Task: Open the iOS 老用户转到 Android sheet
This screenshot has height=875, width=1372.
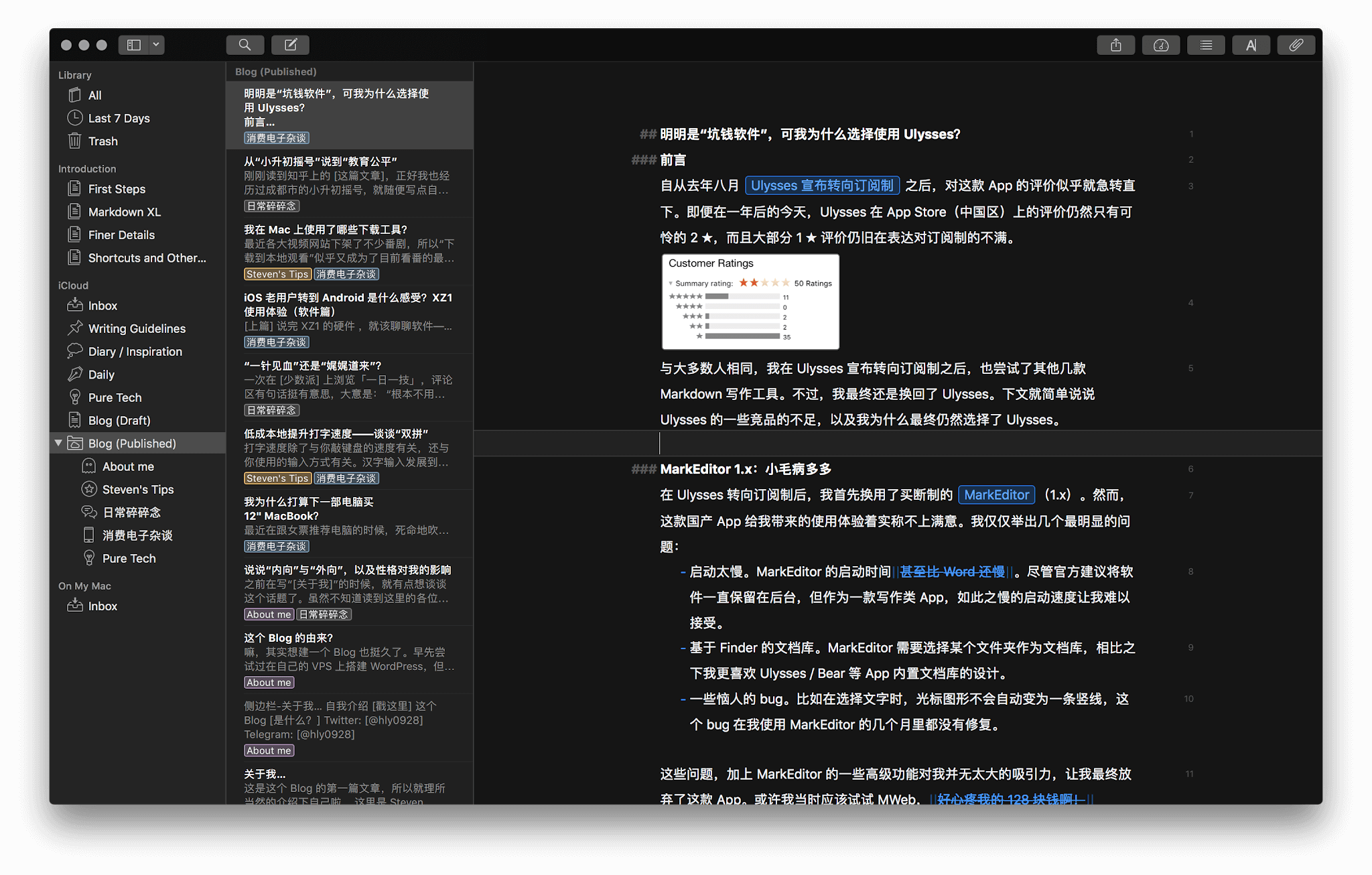Action: tap(350, 320)
